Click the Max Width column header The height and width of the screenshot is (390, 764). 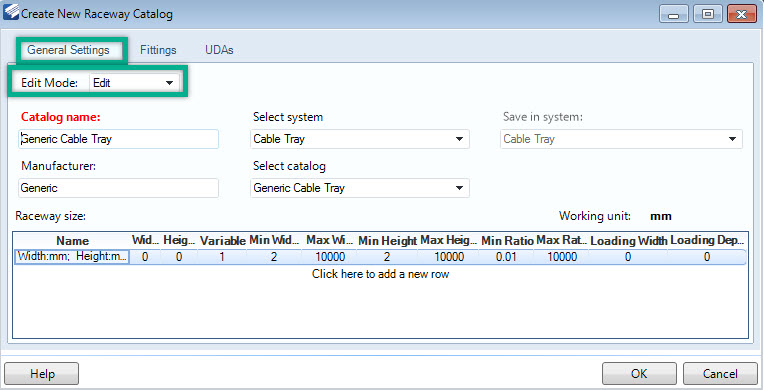point(329,241)
